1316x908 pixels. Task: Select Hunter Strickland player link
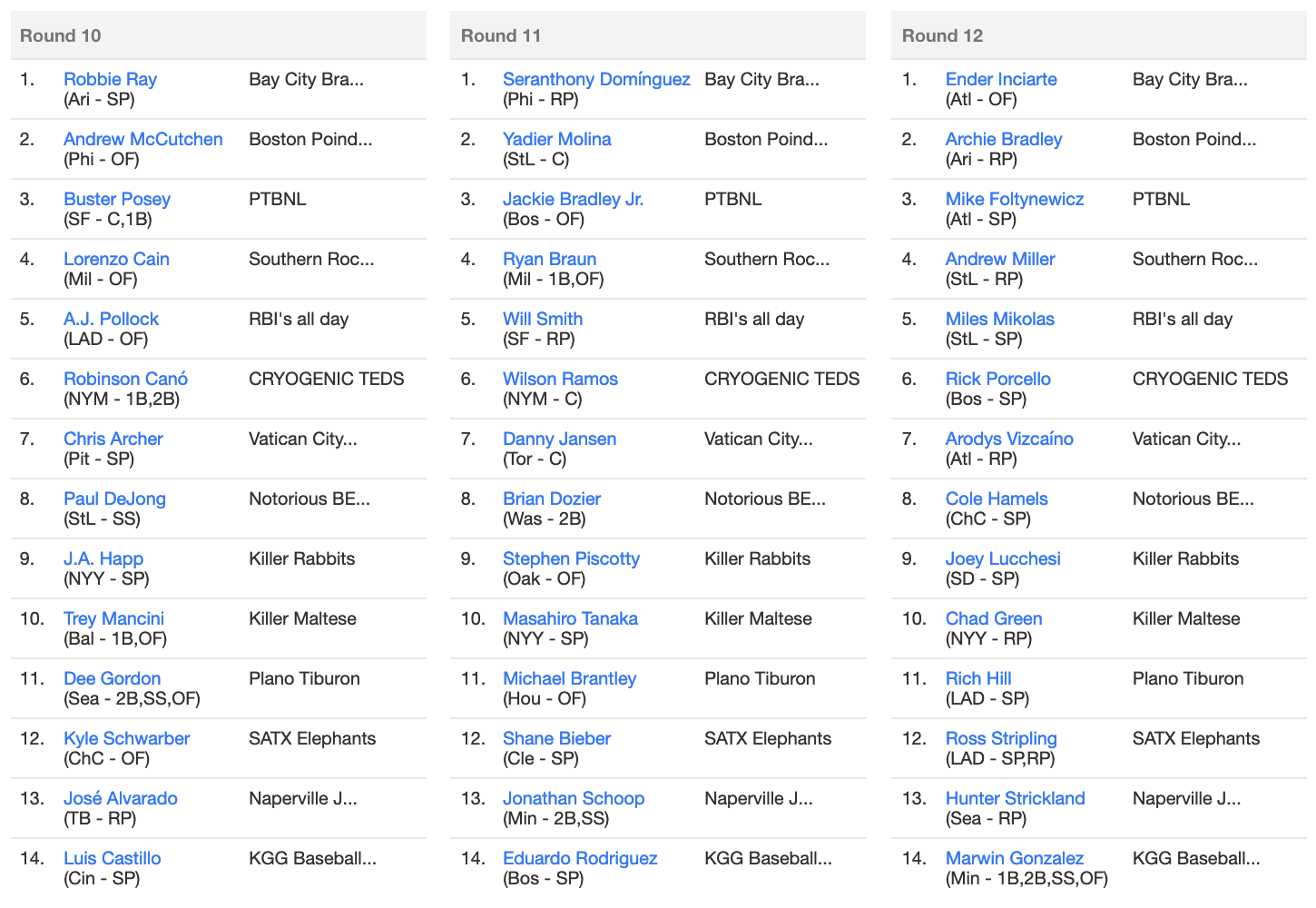1016,798
